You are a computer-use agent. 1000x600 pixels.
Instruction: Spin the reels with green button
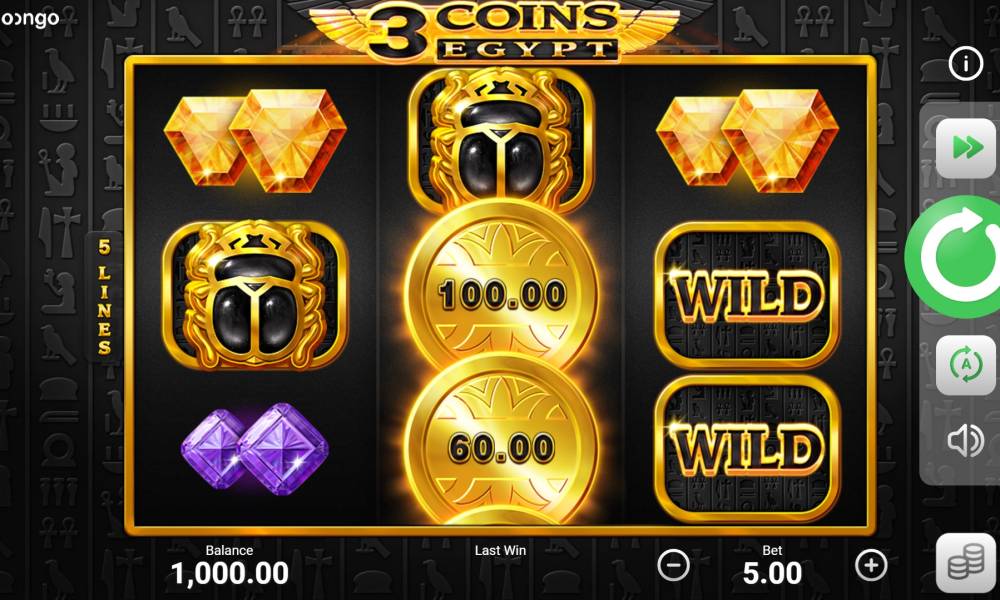click(x=955, y=256)
